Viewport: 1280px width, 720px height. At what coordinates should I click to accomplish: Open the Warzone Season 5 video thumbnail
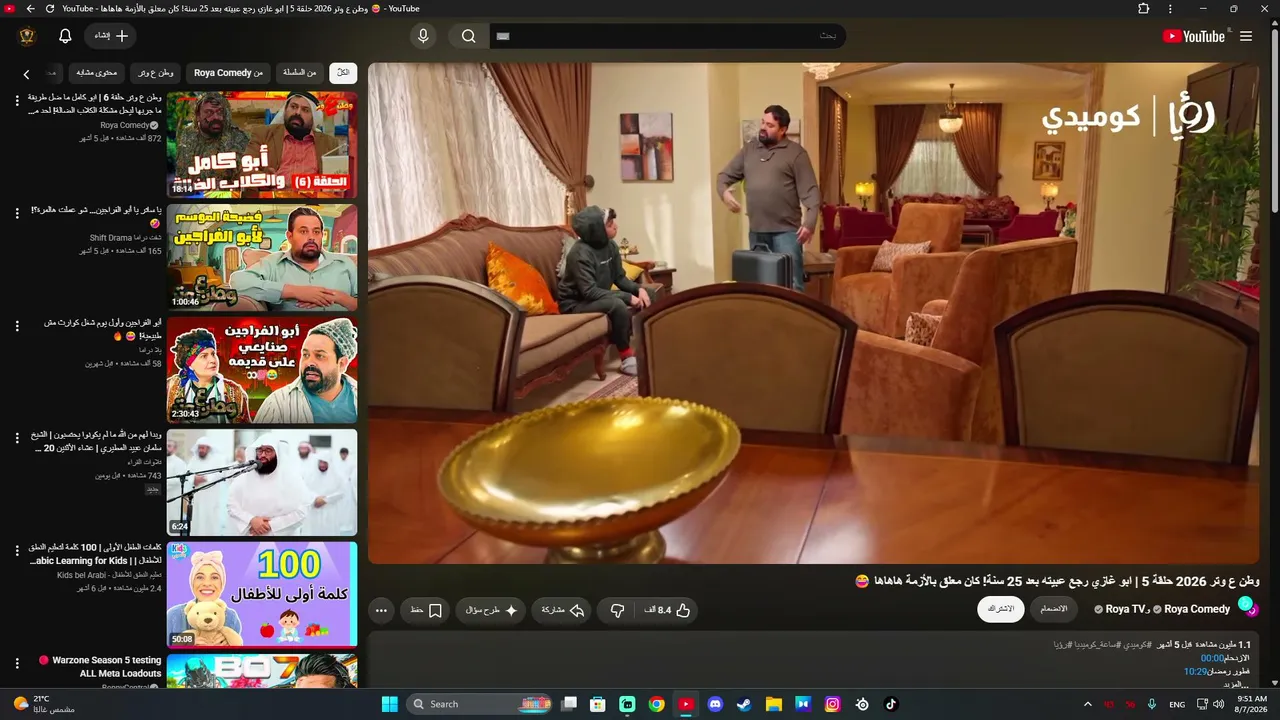[262, 671]
